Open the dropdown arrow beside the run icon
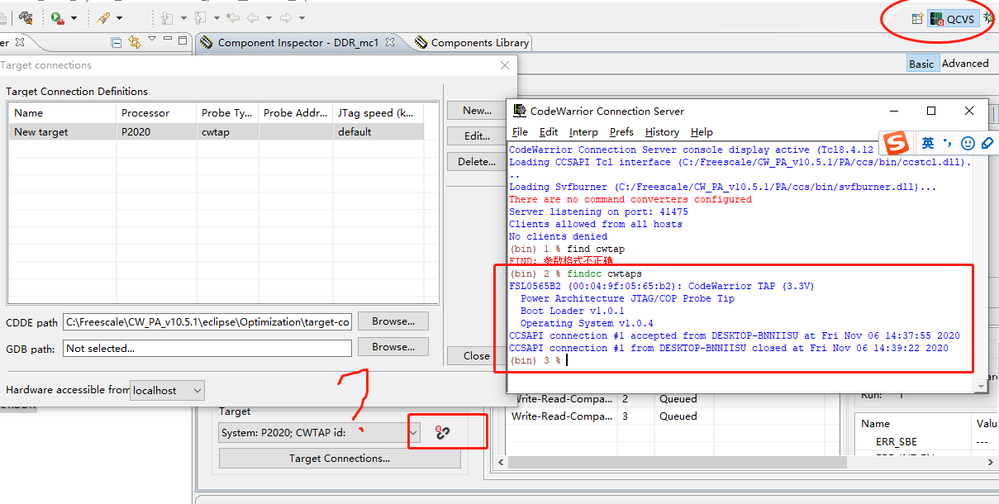999x504 pixels. pyautogui.click(x=74, y=18)
